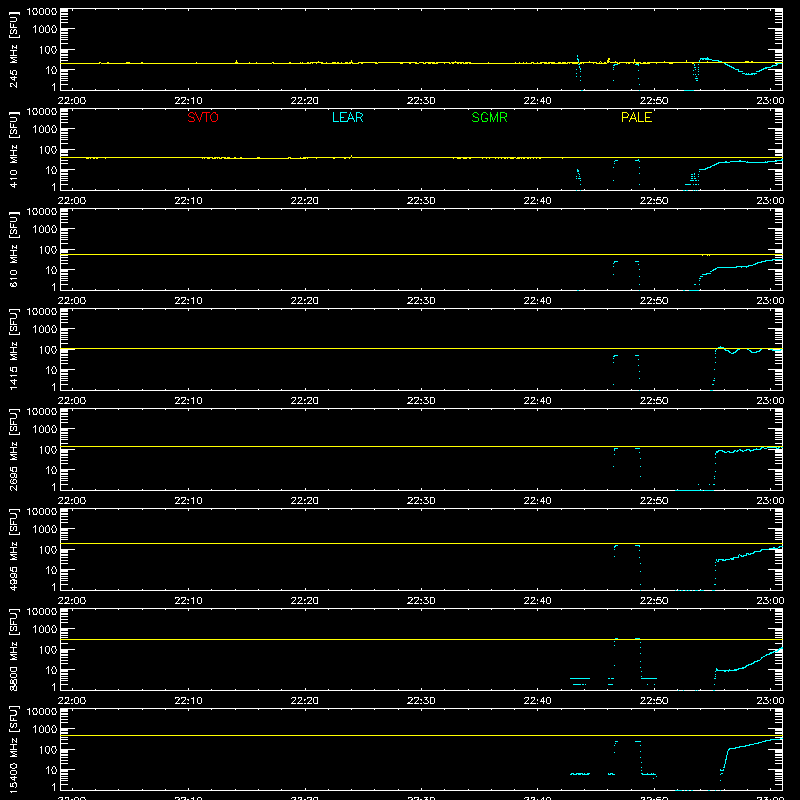Screen dimensions: 800x800
Task: Click the 1000 y-axis label on 4995 MHz plot
Action: tap(45, 529)
